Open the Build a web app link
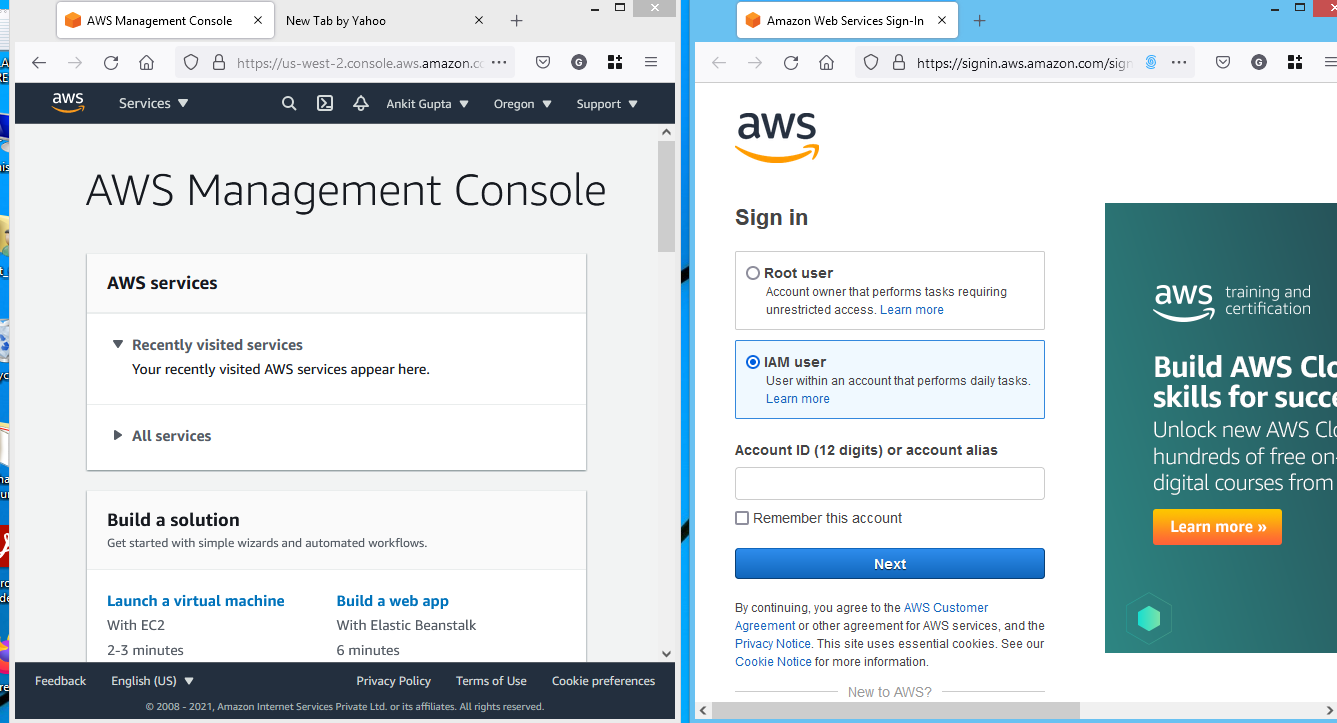The width and height of the screenshot is (1337, 723). (x=393, y=601)
